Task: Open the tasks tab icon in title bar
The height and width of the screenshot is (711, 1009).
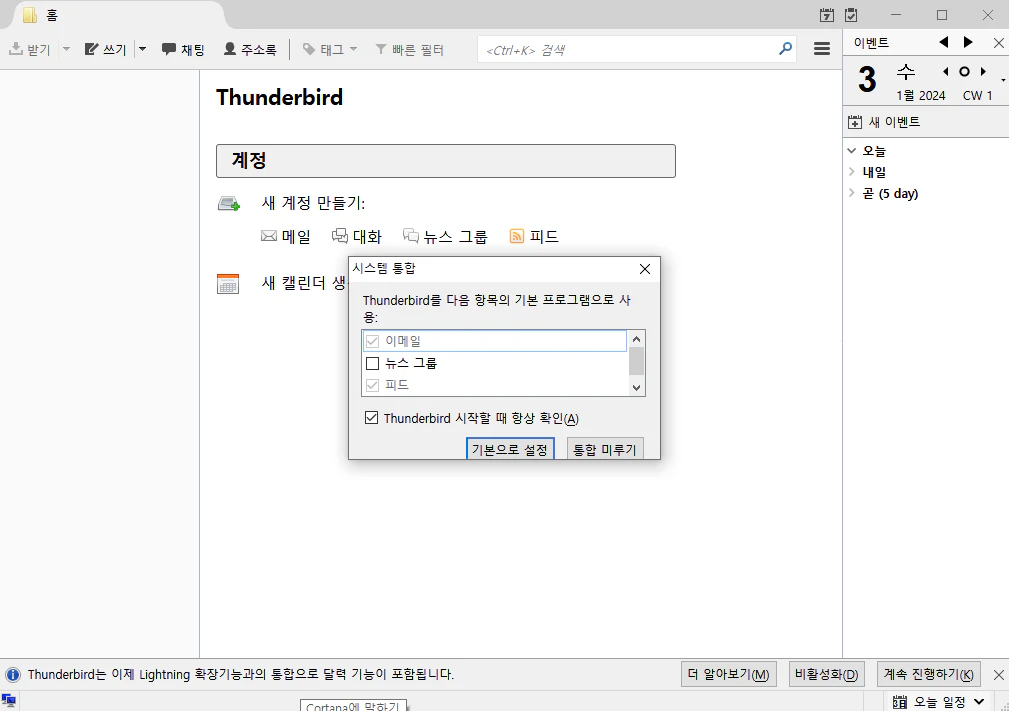Action: (851, 15)
